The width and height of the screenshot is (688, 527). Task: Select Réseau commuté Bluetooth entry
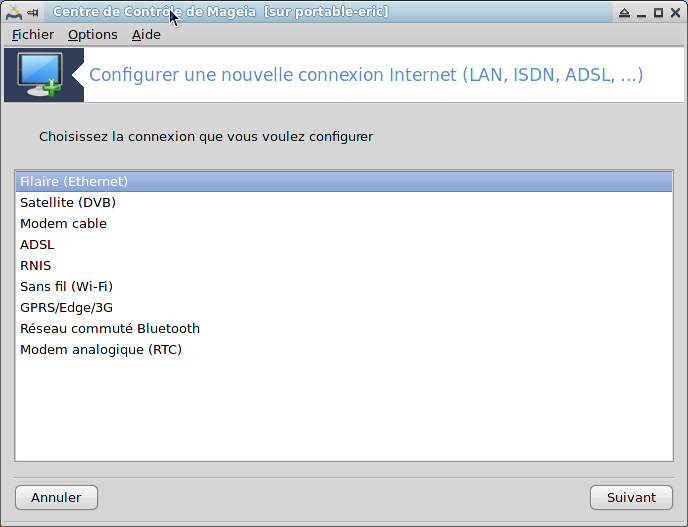click(344, 329)
